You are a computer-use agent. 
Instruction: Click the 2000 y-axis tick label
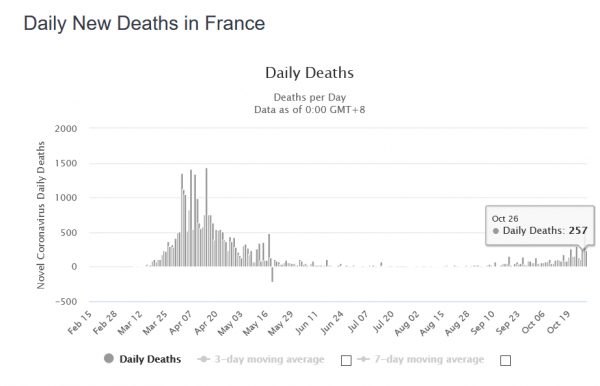click(x=66, y=129)
